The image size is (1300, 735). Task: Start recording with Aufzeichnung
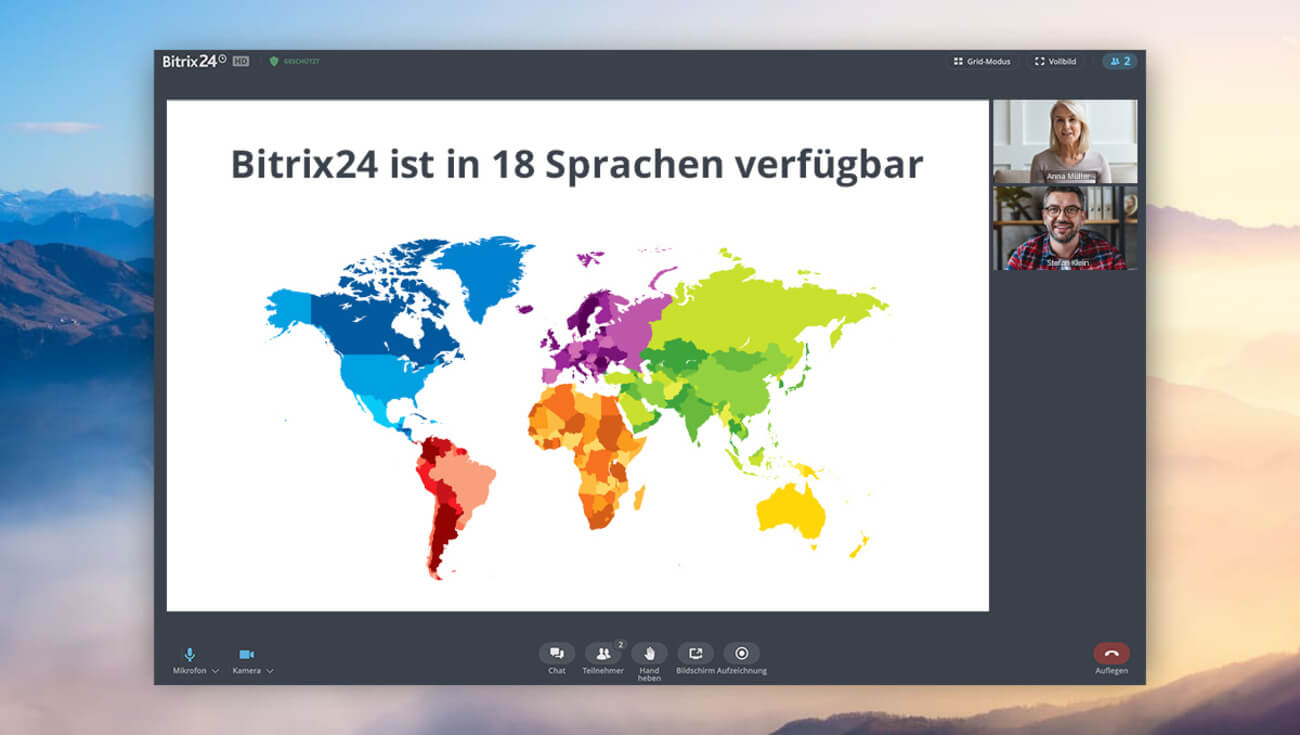point(742,653)
